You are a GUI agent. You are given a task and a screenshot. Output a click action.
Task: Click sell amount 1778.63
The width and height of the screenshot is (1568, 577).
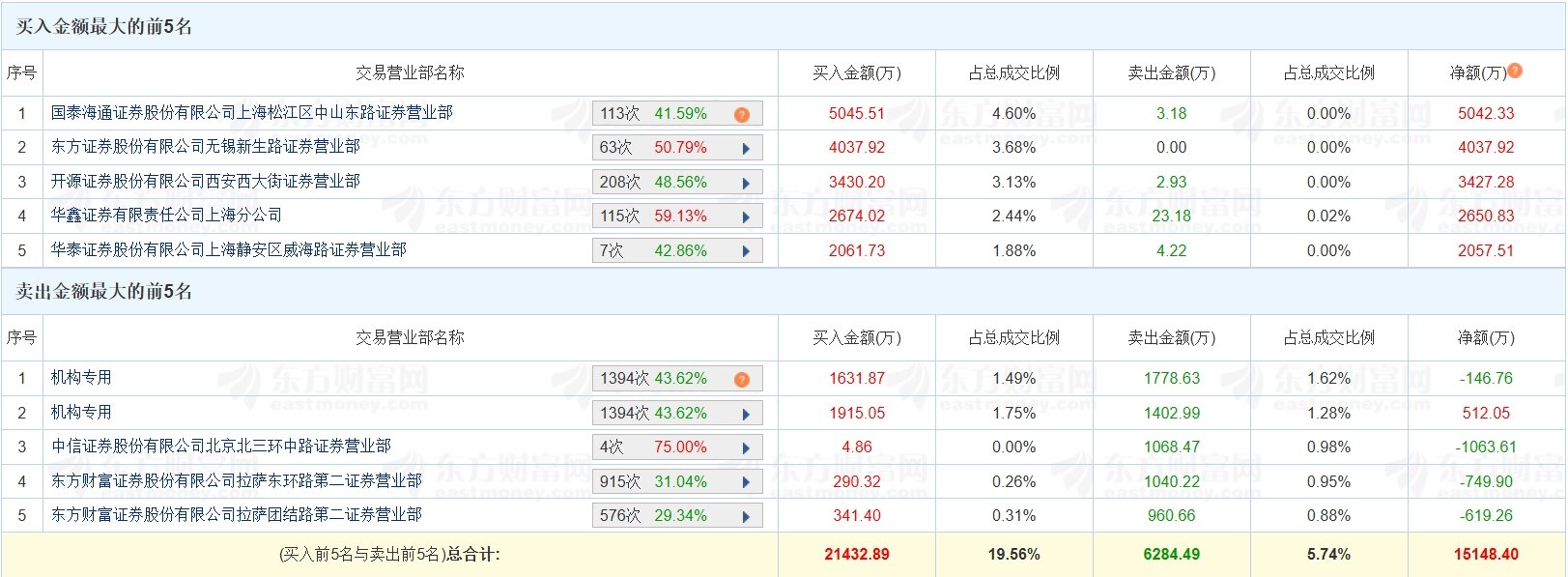[x=1172, y=378]
